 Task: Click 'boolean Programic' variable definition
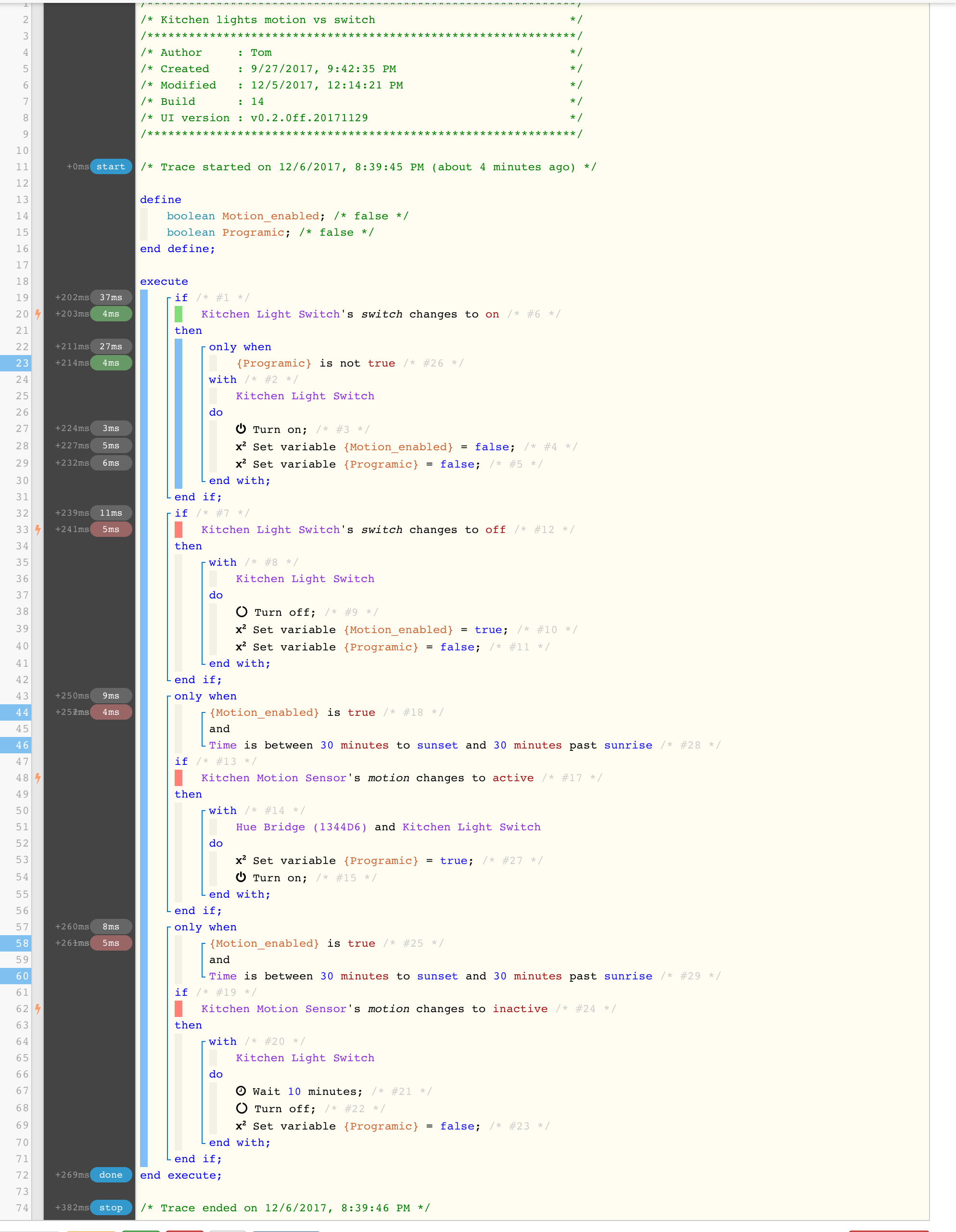pyautogui.click(x=229, y=232)
